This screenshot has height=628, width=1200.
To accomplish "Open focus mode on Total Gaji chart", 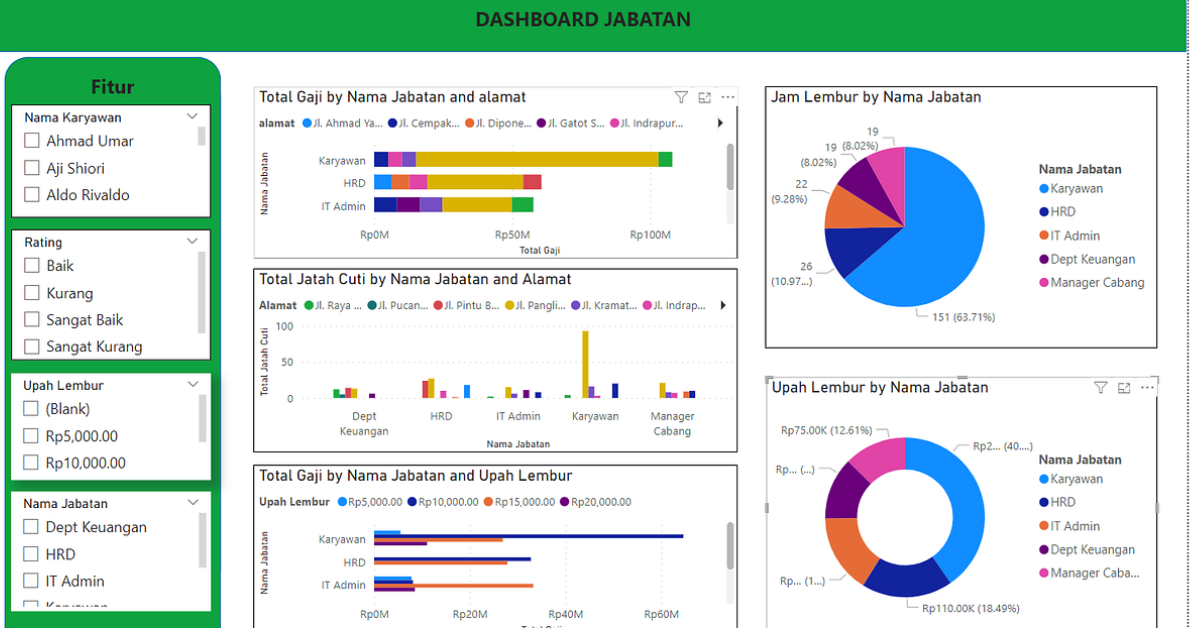I will (x=705, y=97).
